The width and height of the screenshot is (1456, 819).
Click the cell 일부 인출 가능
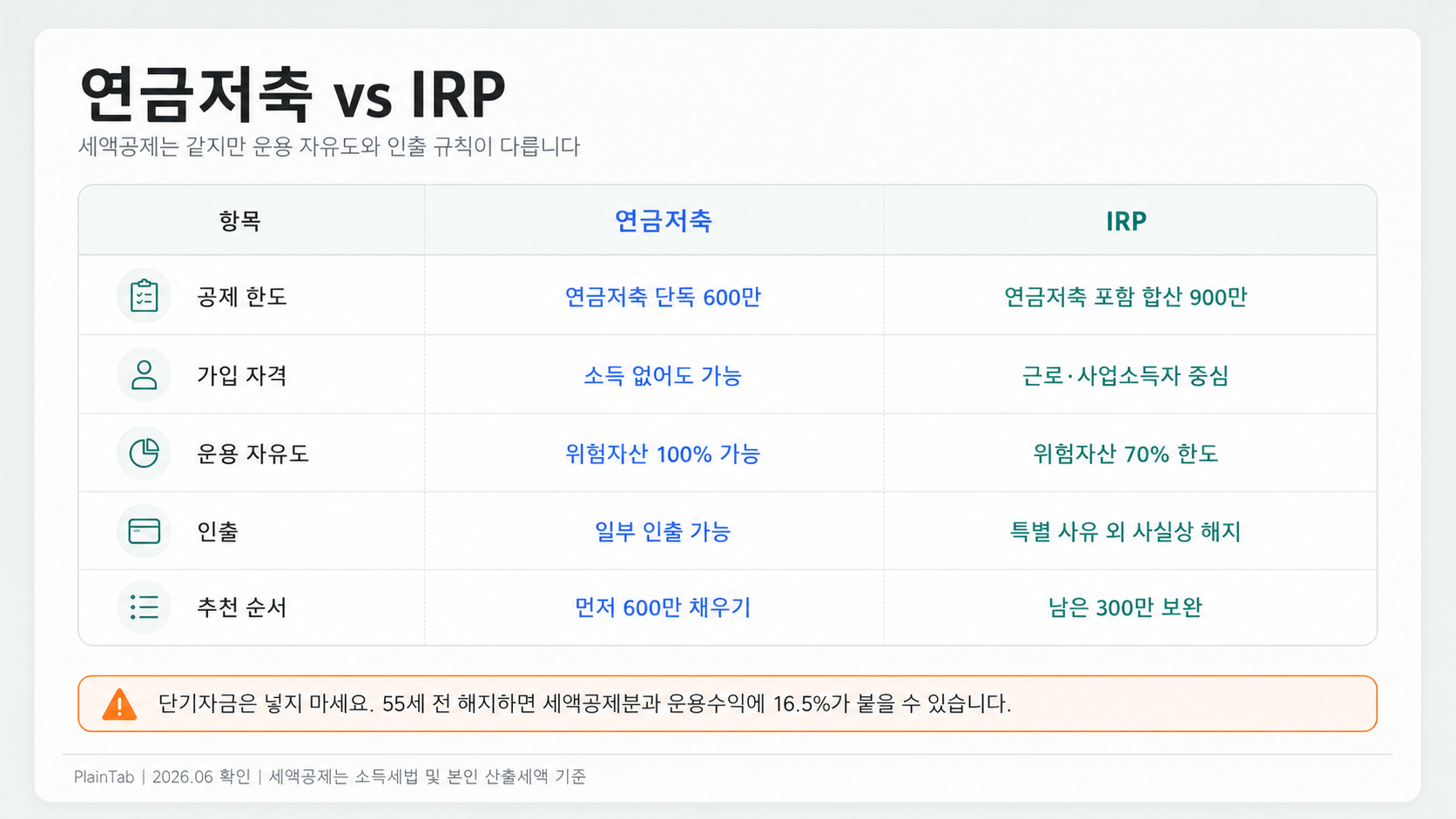[663, 531]
